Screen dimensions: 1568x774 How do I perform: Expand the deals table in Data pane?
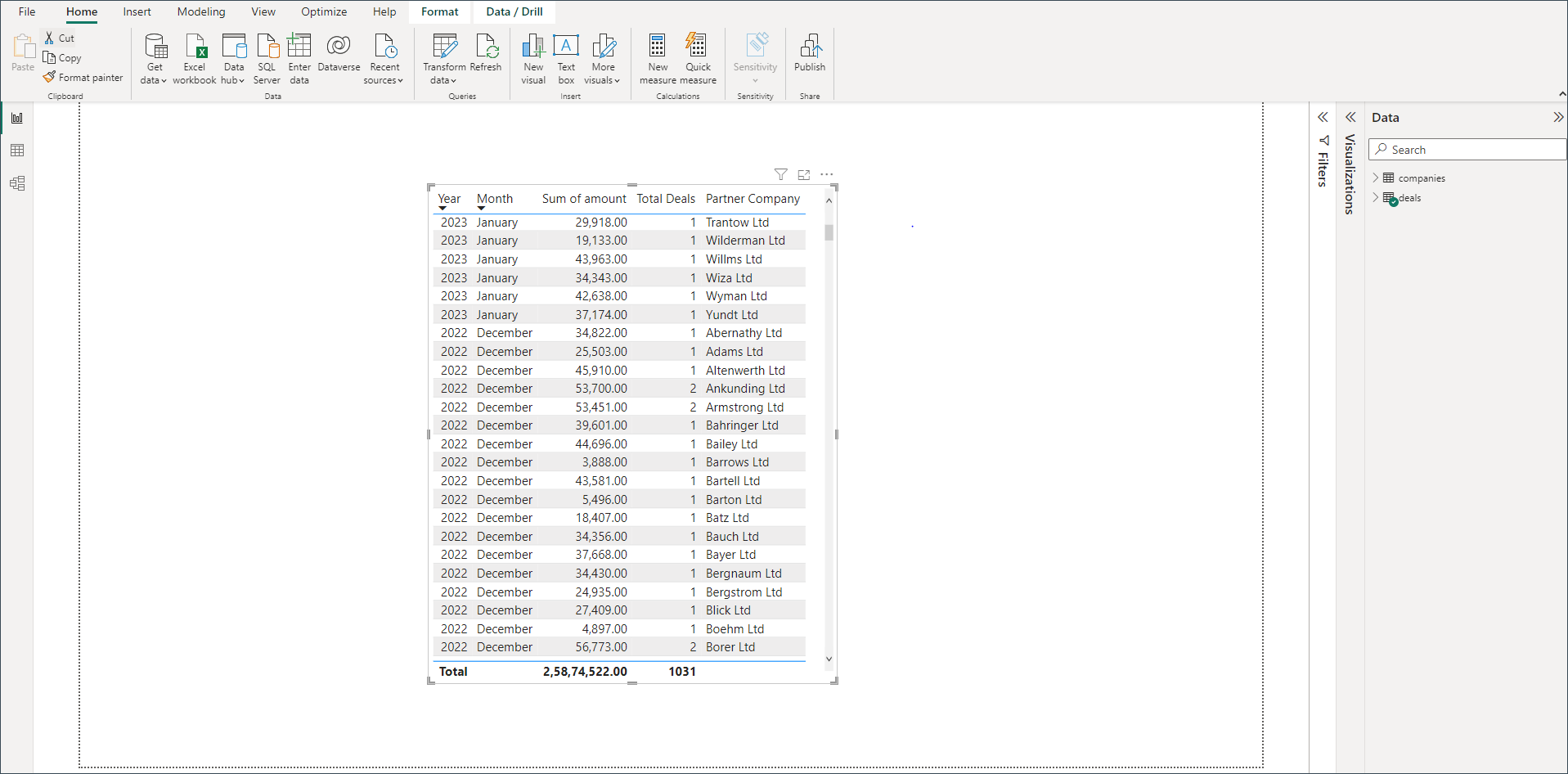[1376, 197]
